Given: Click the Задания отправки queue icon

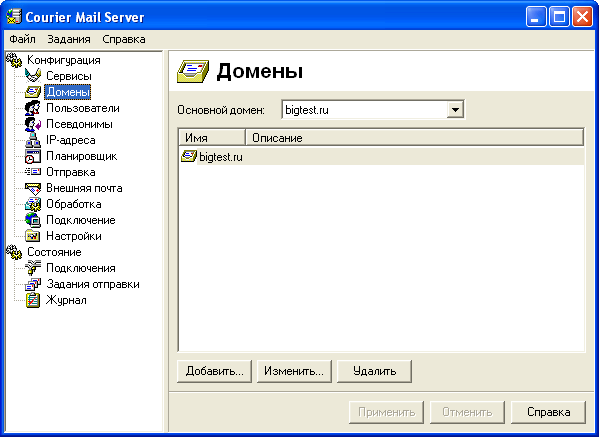Looking at the screenshot, I should (33, 284).
